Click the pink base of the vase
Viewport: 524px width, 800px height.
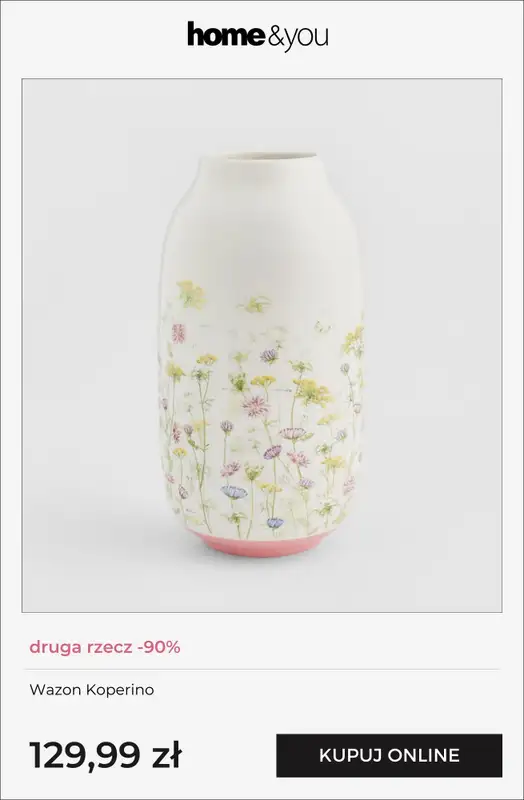[x=262, y=542]
